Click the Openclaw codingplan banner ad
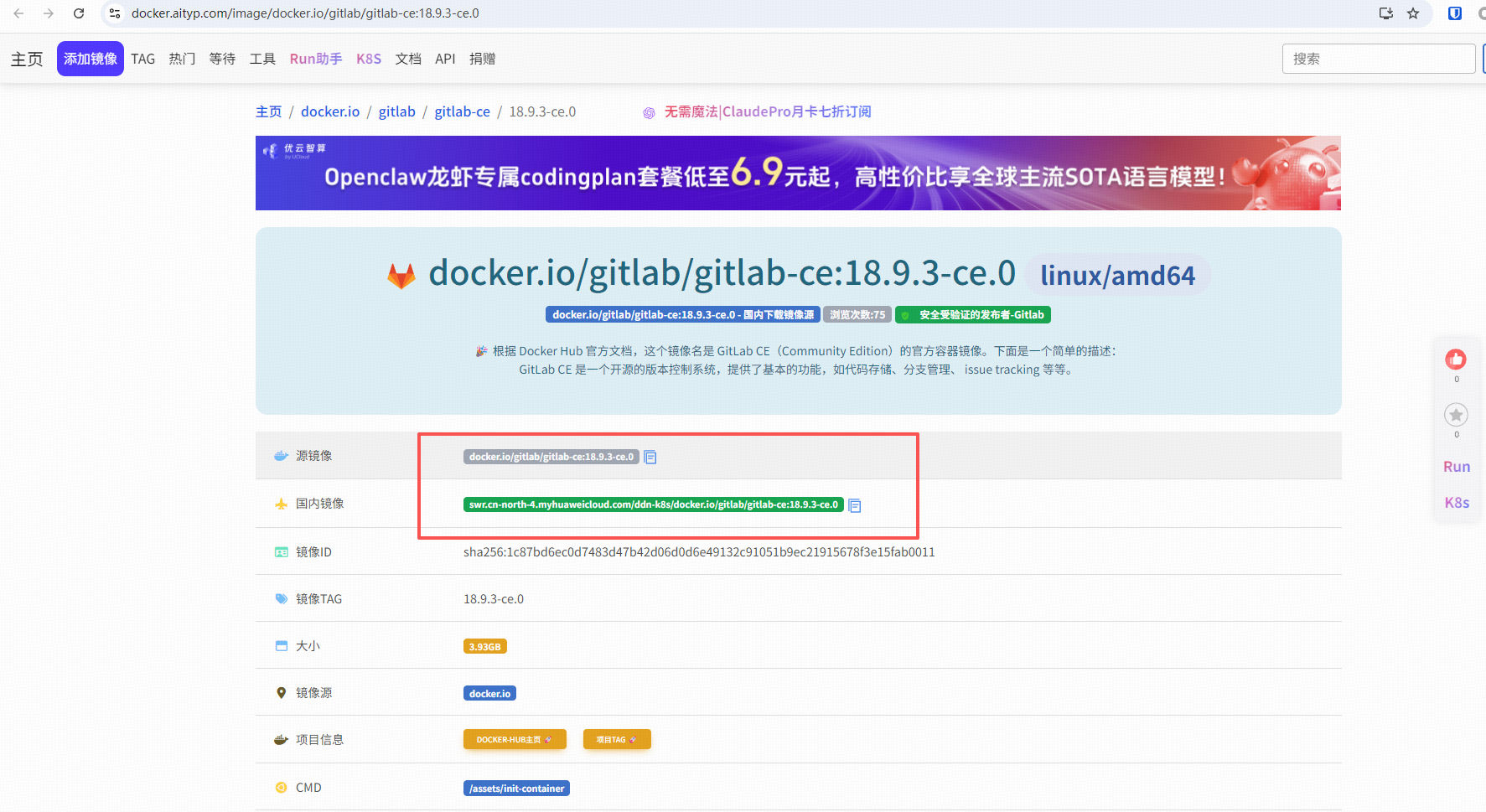This screenshot has width=1486, height=812. point(798,173)
